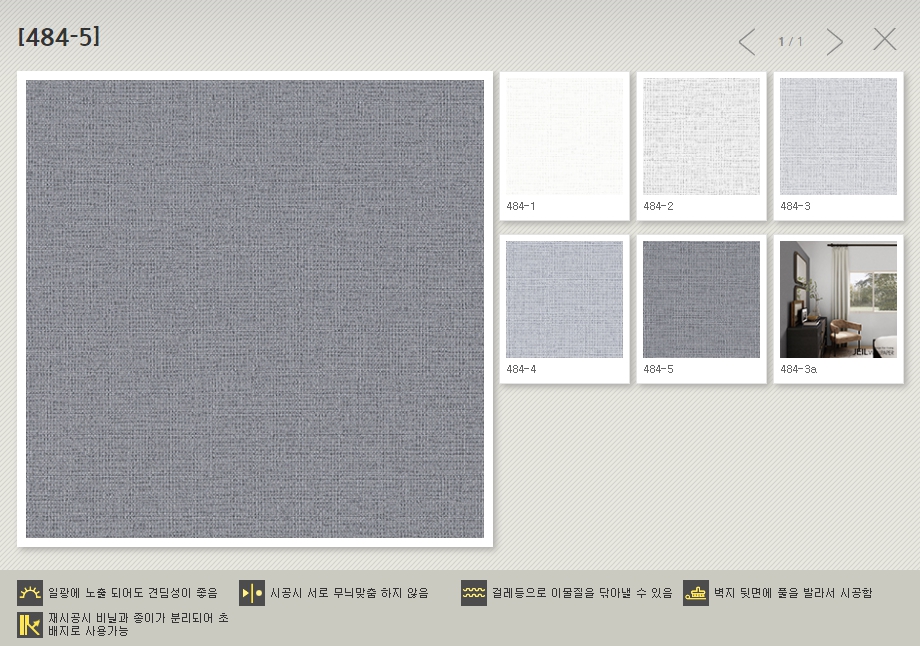The image size is (920, 646).
Task: Click the no pattern matching icon
Action: [252, 593]
